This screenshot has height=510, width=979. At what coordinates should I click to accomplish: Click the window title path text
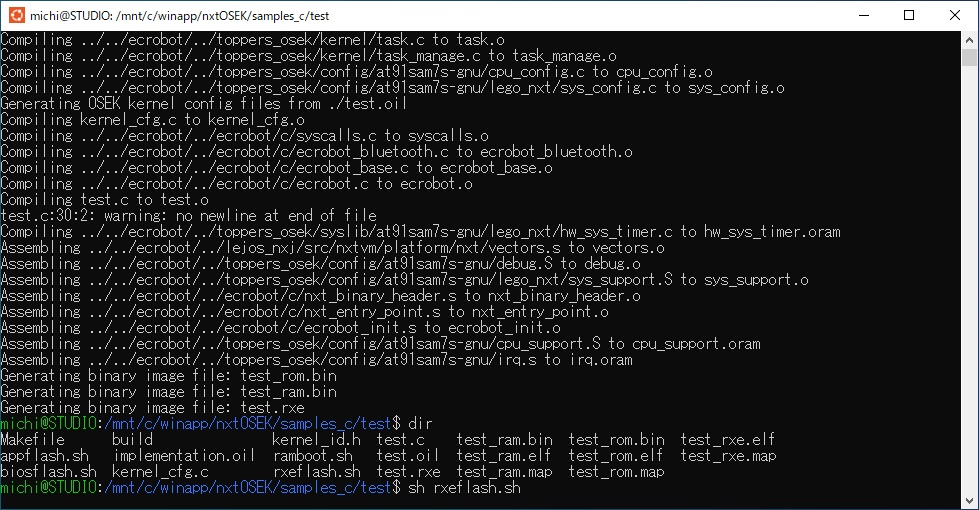(179, 16)
